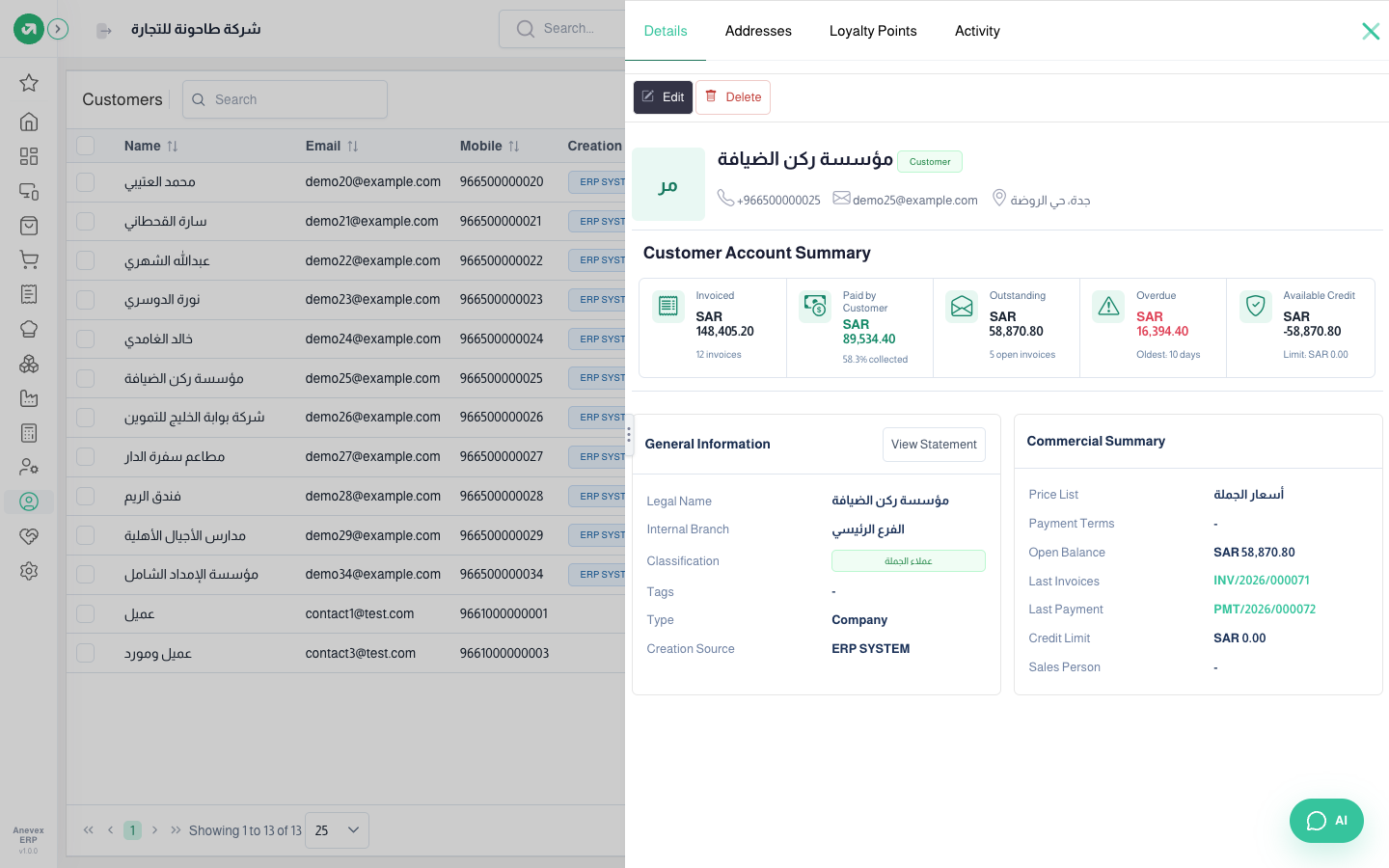Go to next page arrow in pagination
The image size is (1389, 868).
click(154, 830)
